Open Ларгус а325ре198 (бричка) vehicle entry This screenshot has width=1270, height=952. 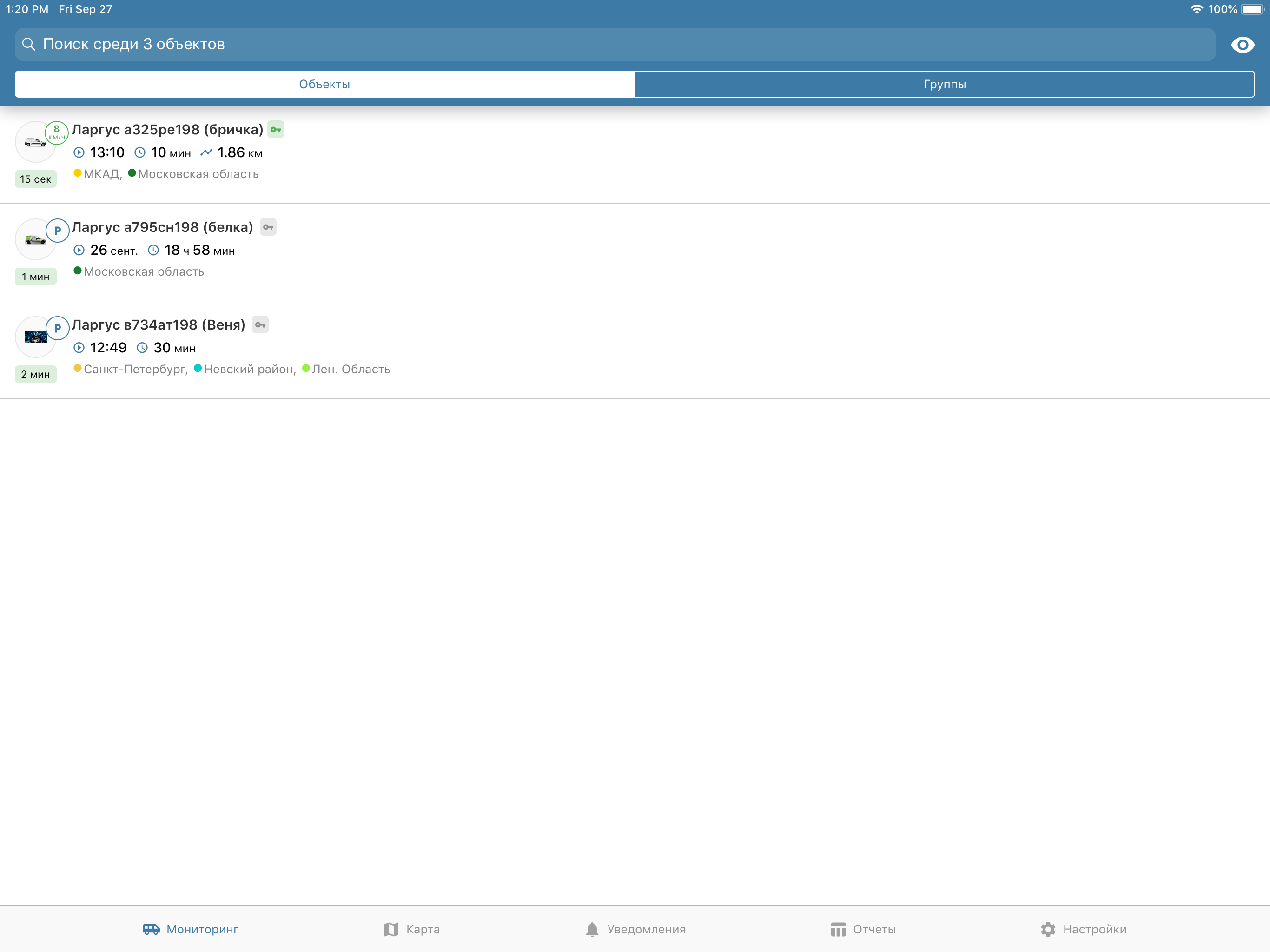pos(167,130)
